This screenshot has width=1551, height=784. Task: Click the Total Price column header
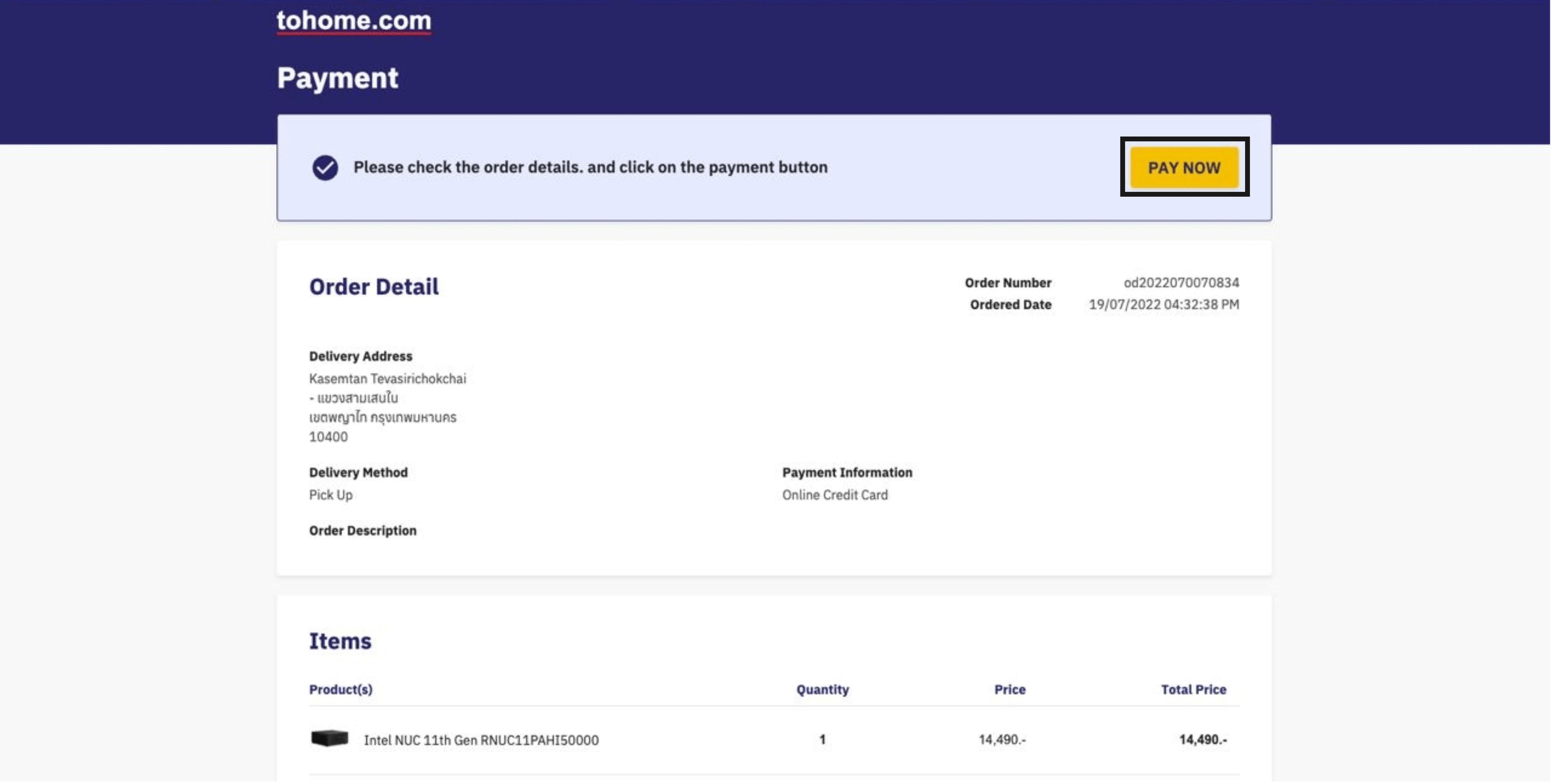(1193, 690)
